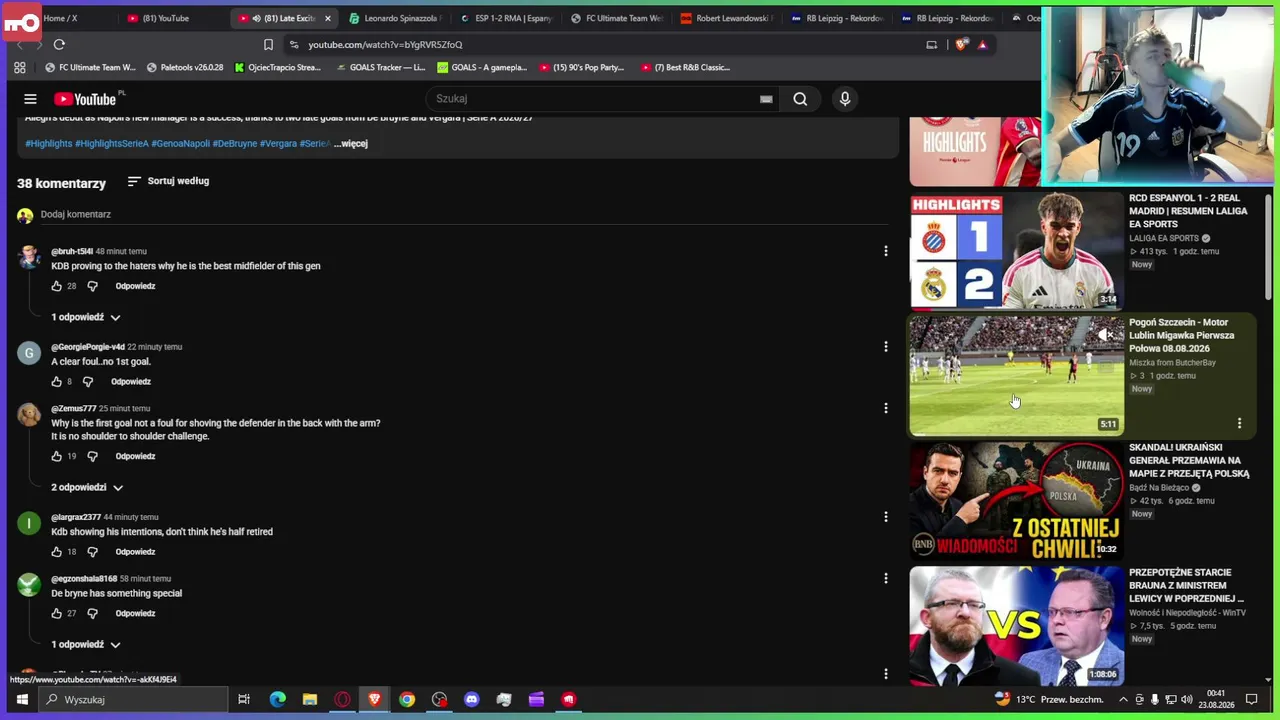
Task: Open the #HighlightsSerieA hashtag link
Action: click(x=112, y=144)
